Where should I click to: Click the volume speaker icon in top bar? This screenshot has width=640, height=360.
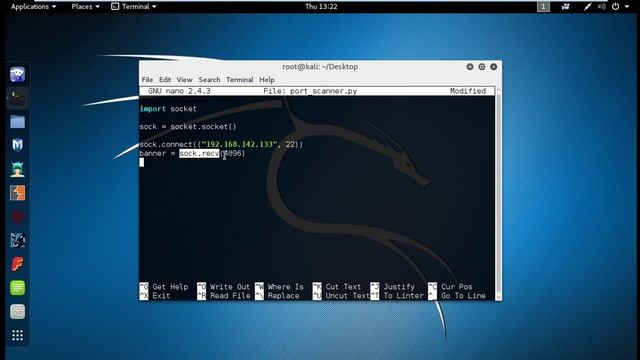click(602, 7)
